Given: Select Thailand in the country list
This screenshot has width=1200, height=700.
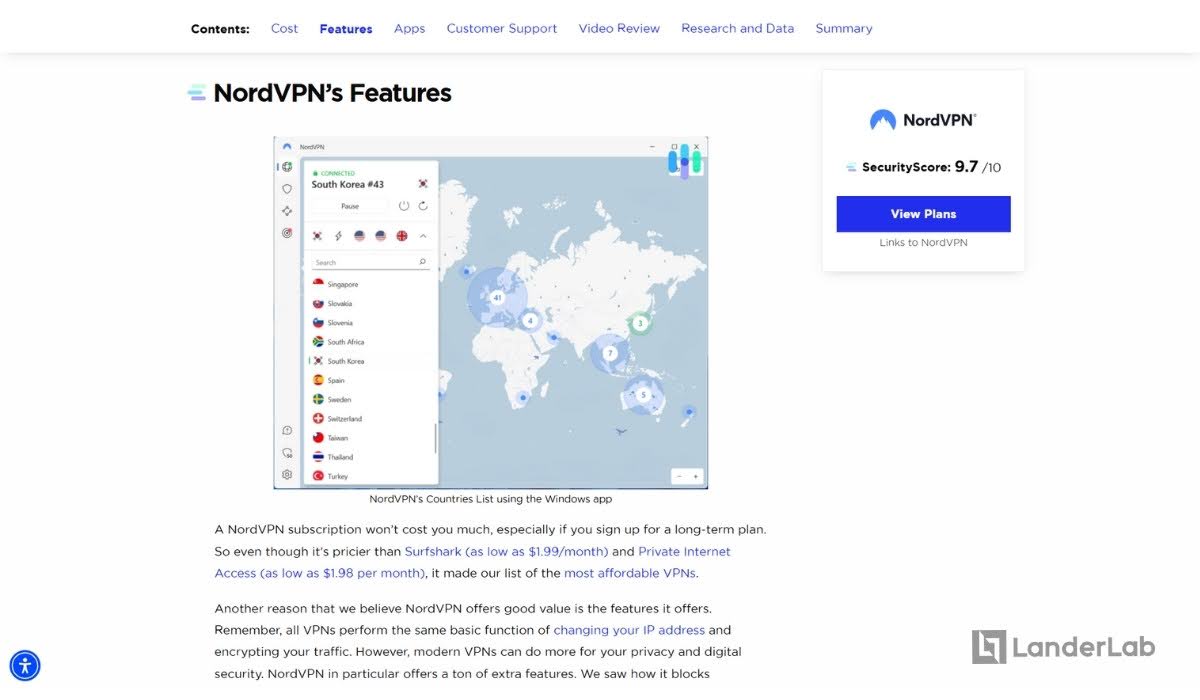Looking at the screenshot, I should click(370, 457).
